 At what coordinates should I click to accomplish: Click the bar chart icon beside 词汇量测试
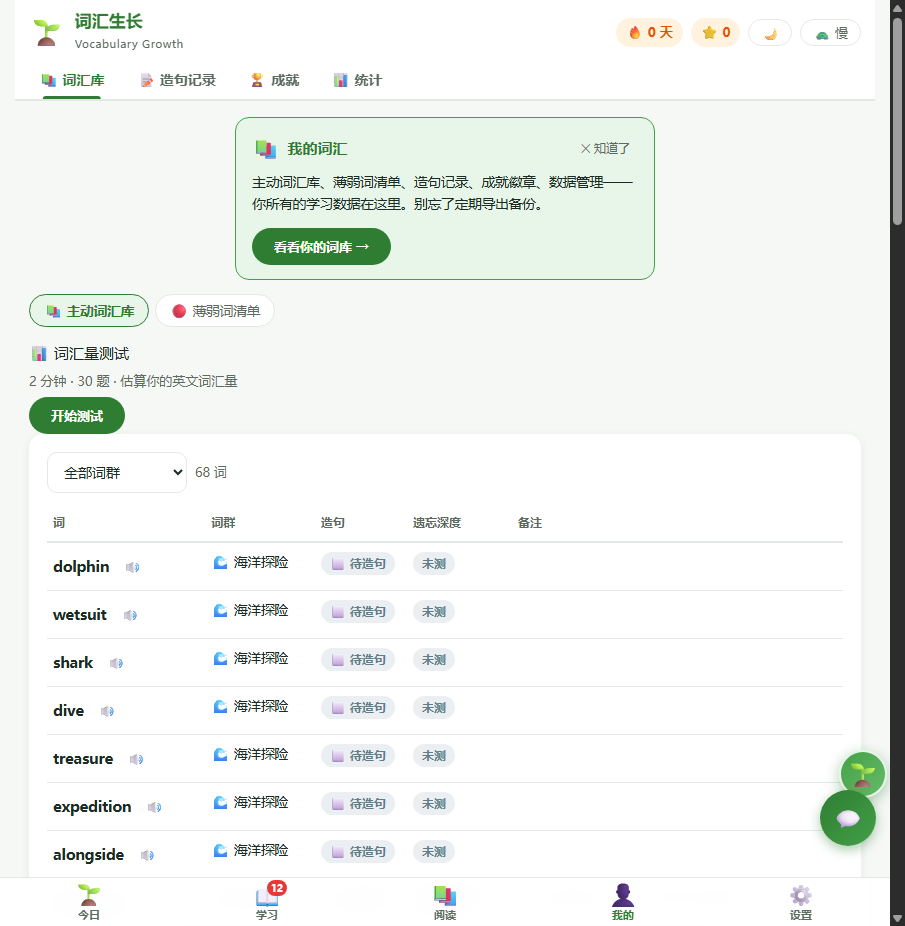click(39, 354)
